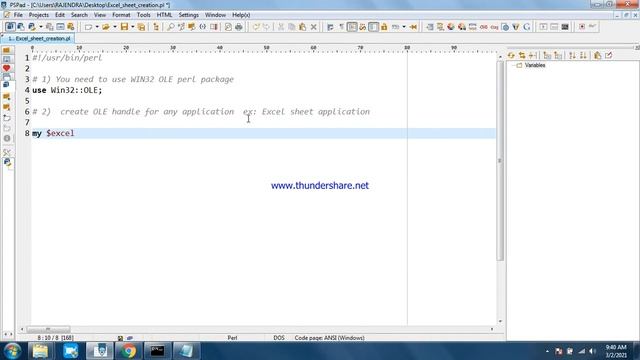Toggle the special characters pilcrow icon
640x360 pixels.
(342, 27)
